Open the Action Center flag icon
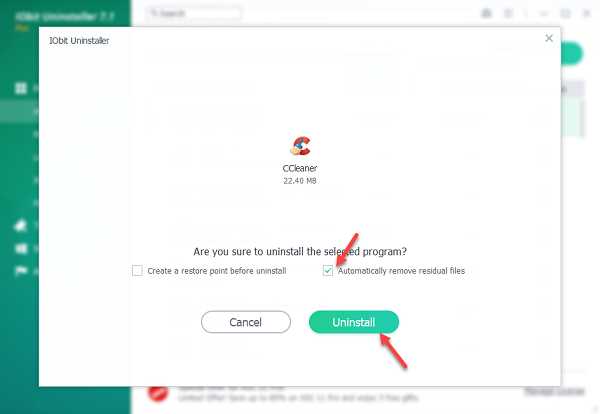Viewport: 600px width, 414px height. coord(21,271)
